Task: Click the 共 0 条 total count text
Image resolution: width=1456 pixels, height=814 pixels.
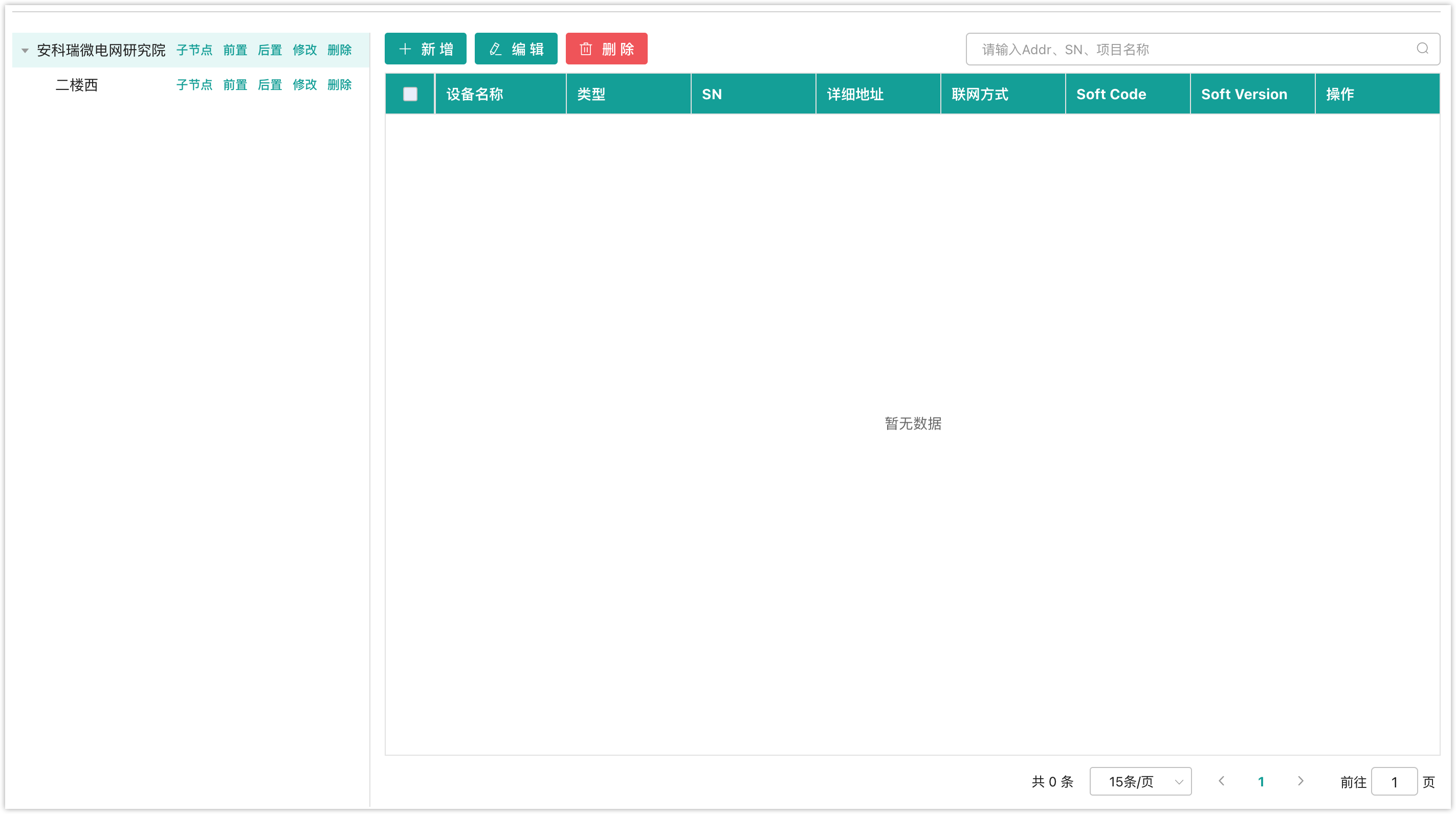Action: [1052, 782]
